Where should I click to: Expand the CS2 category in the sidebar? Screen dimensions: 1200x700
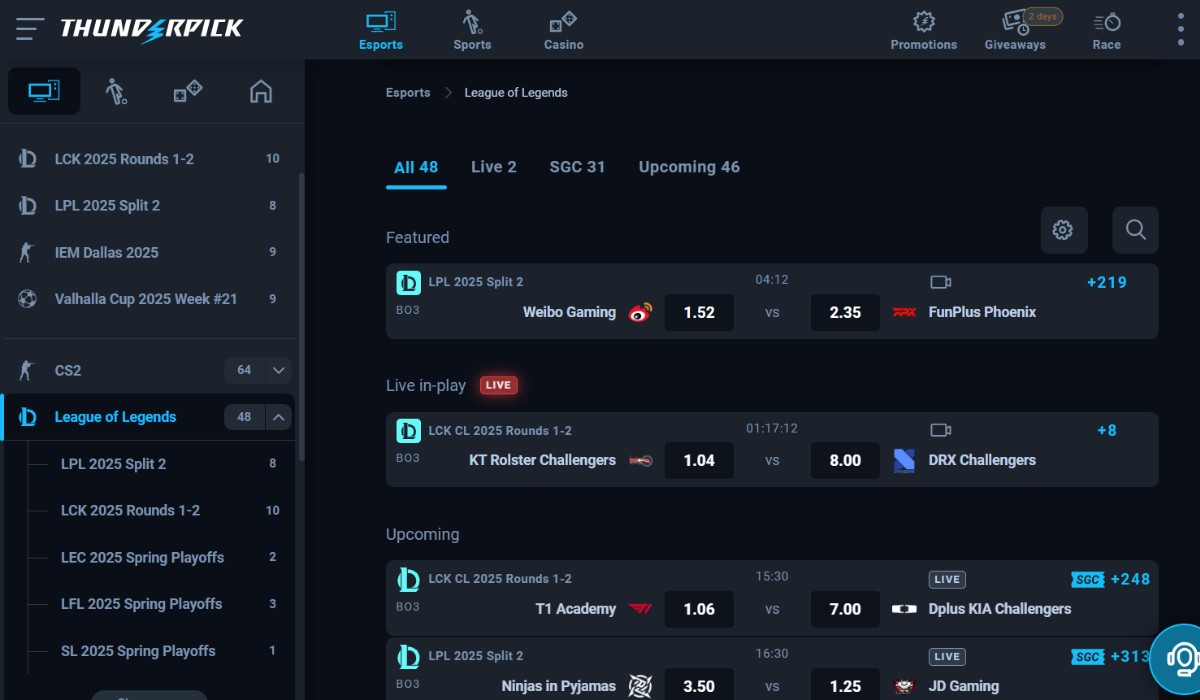(x=279, y=370)
